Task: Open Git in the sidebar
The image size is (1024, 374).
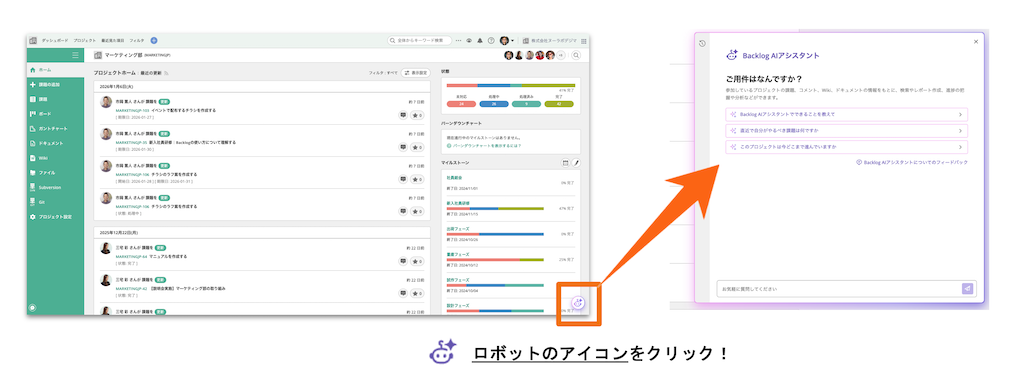Action: (56, 202)
